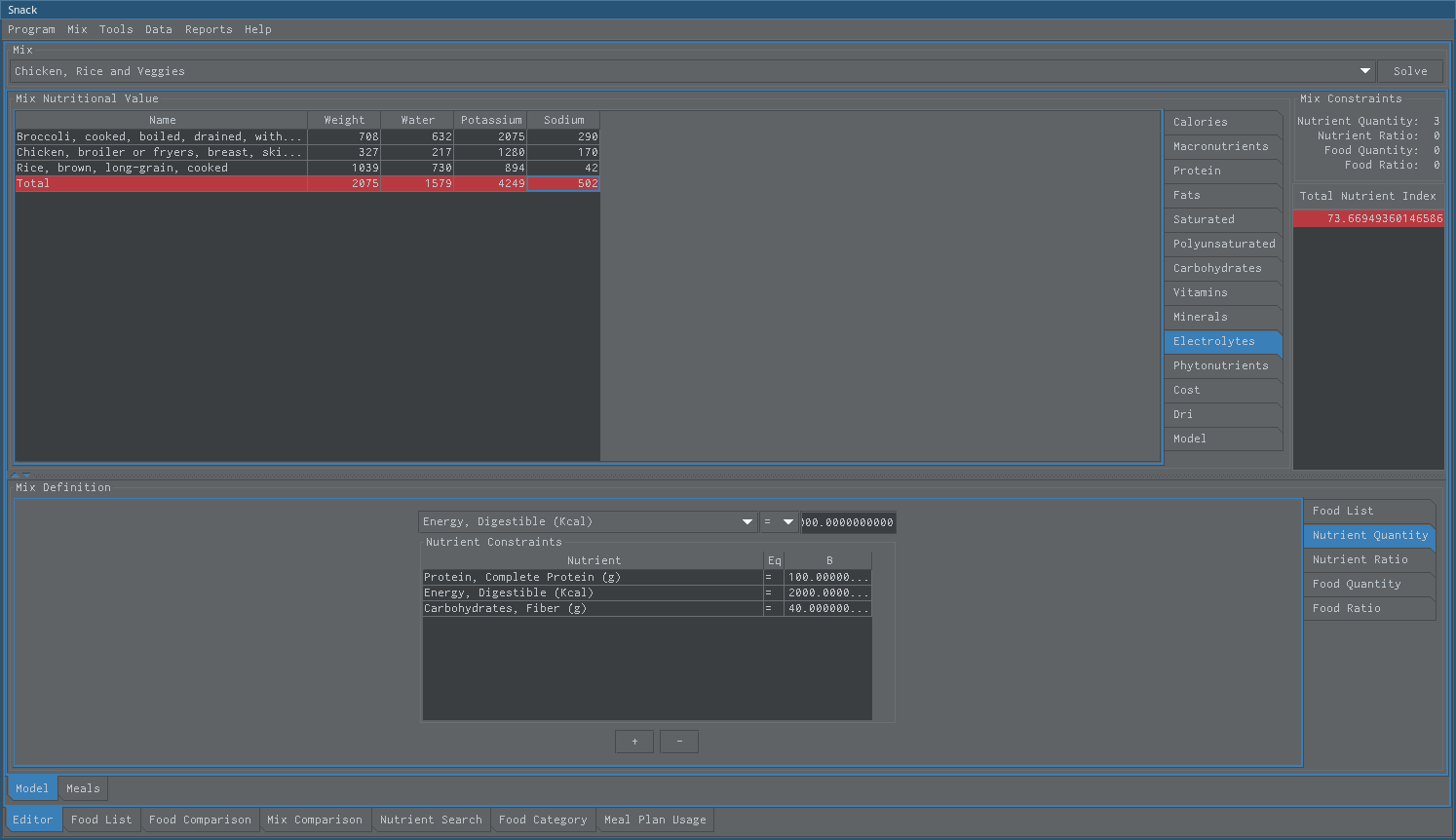Switch to the Polyunsaturated tab

click(x=1223, y=244)
